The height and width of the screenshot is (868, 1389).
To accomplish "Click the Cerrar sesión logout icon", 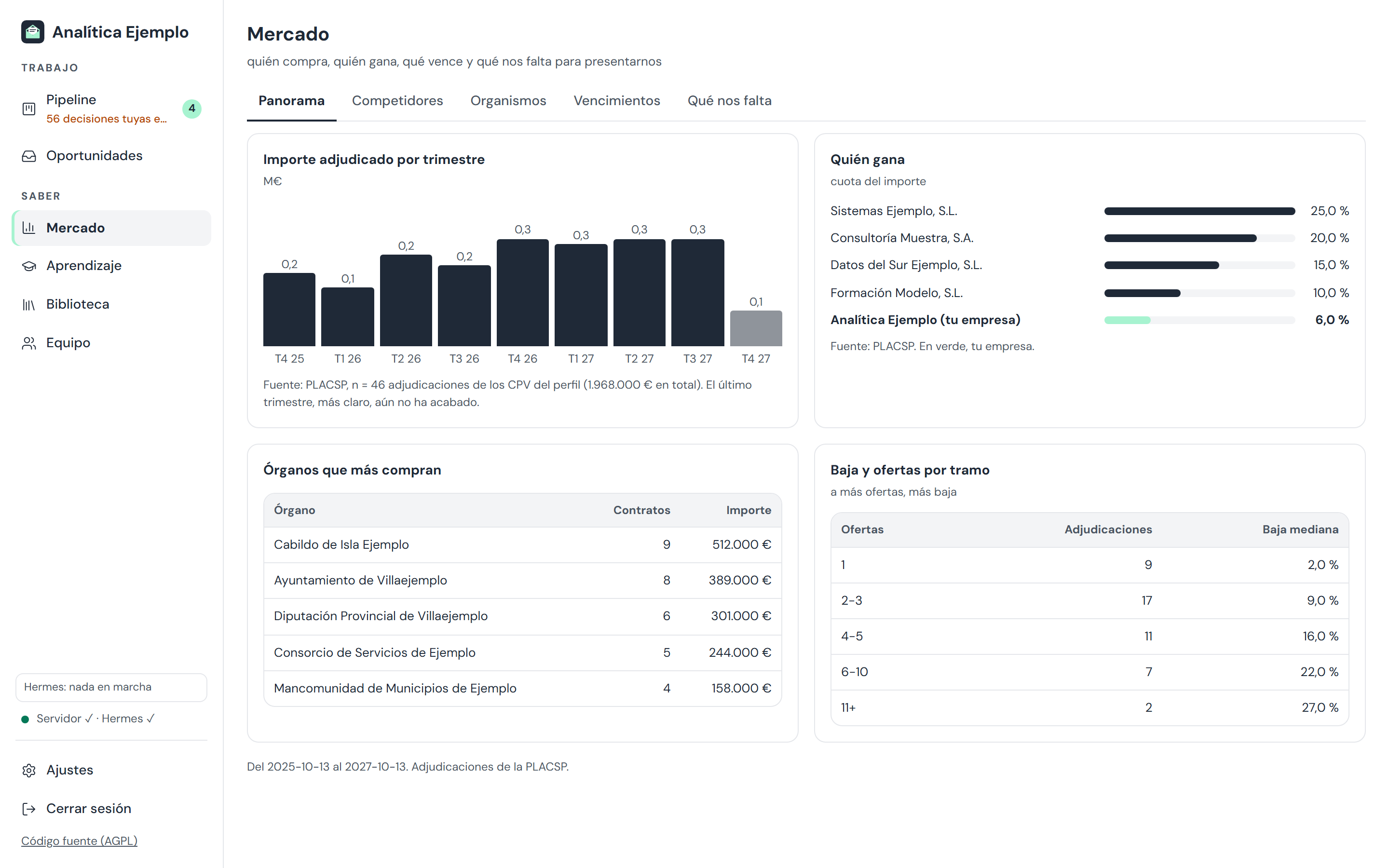I will [29, 809].
